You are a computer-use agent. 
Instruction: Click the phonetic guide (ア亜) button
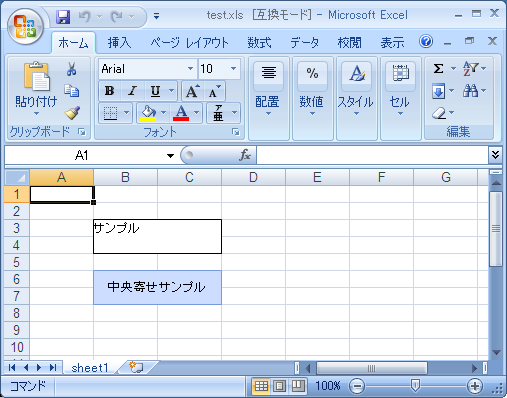[218, 113]
